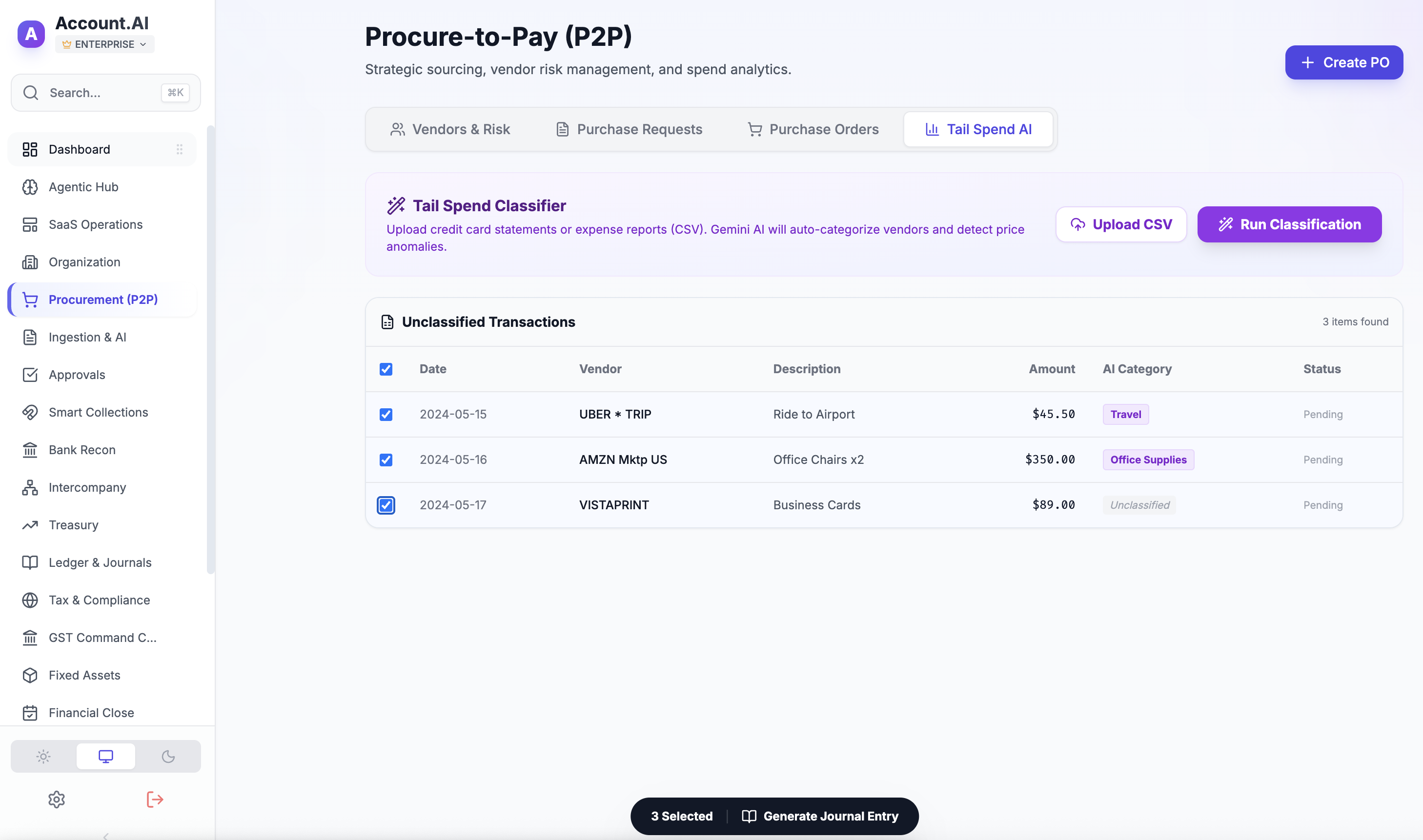Open the Office Supplies category badge
Screen dimensions: 1423x840
(1148, 460)
